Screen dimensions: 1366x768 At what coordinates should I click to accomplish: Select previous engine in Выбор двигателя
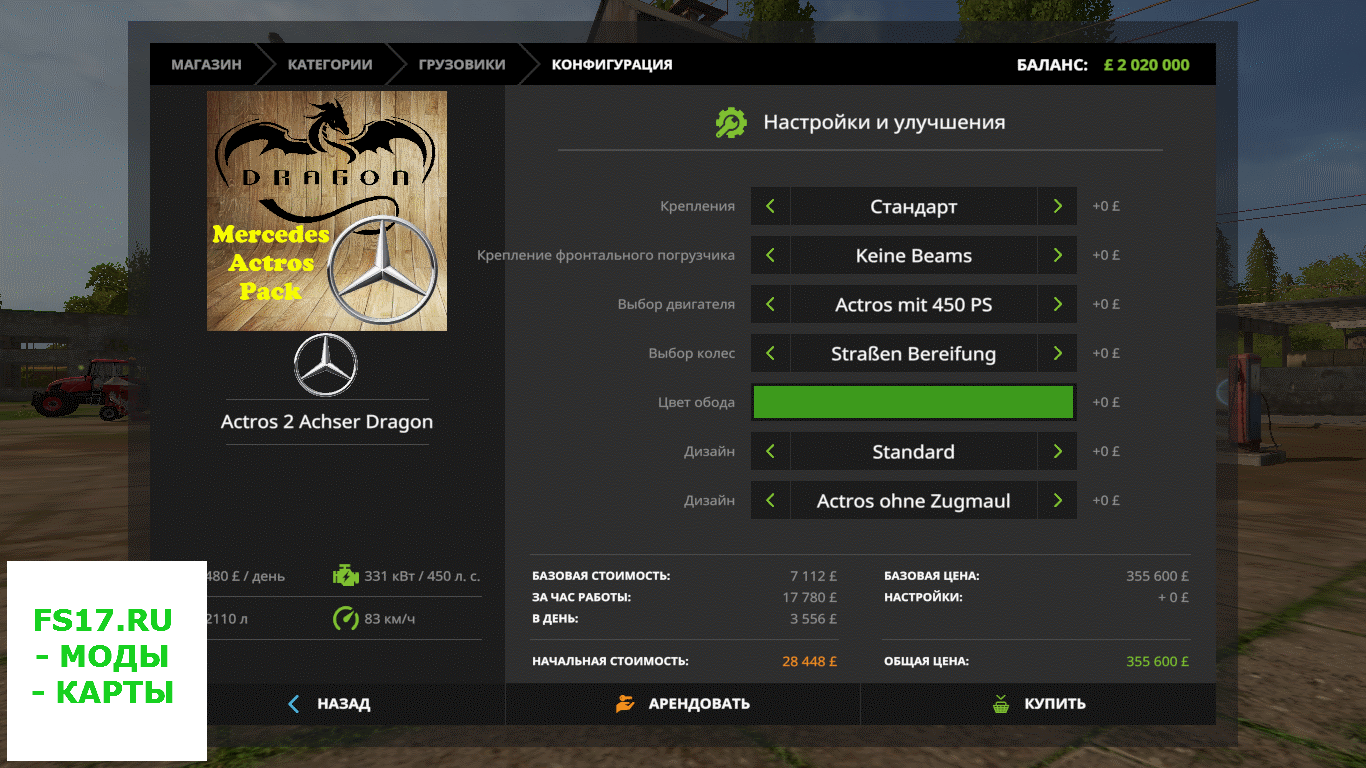[770, 304]
